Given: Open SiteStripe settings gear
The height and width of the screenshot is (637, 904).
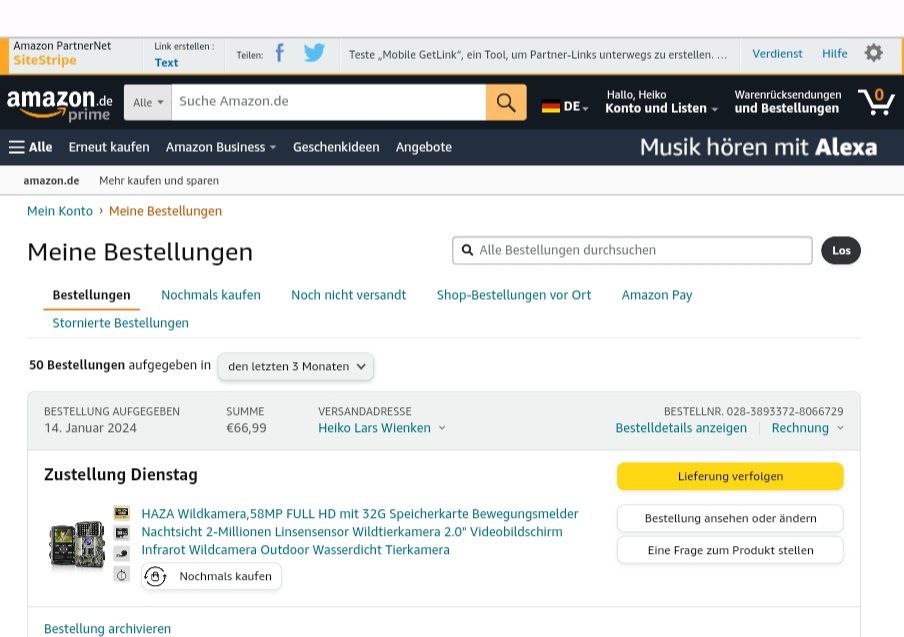Looking at the screenshot, I should 873,53.
